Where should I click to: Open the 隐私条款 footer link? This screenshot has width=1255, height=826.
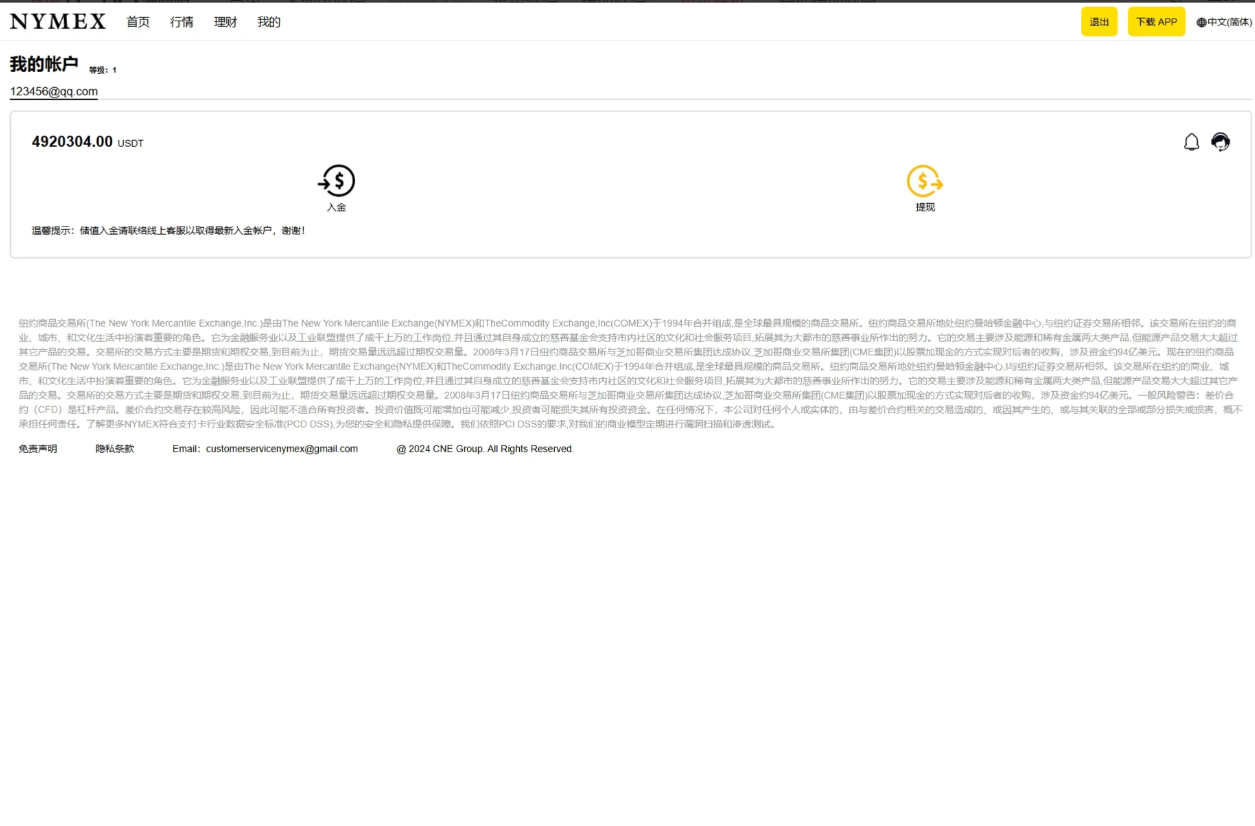click(x=115, y=449)
